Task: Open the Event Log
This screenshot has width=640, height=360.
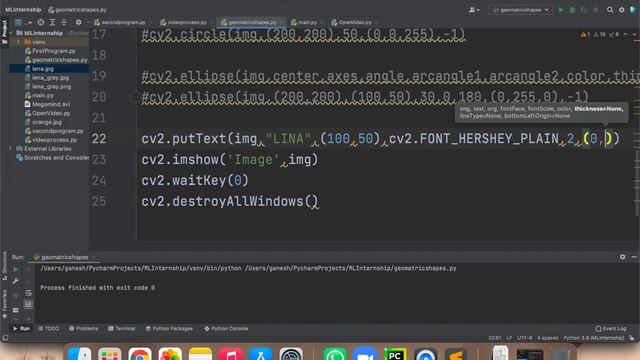Action: click(x=611, y=329)
